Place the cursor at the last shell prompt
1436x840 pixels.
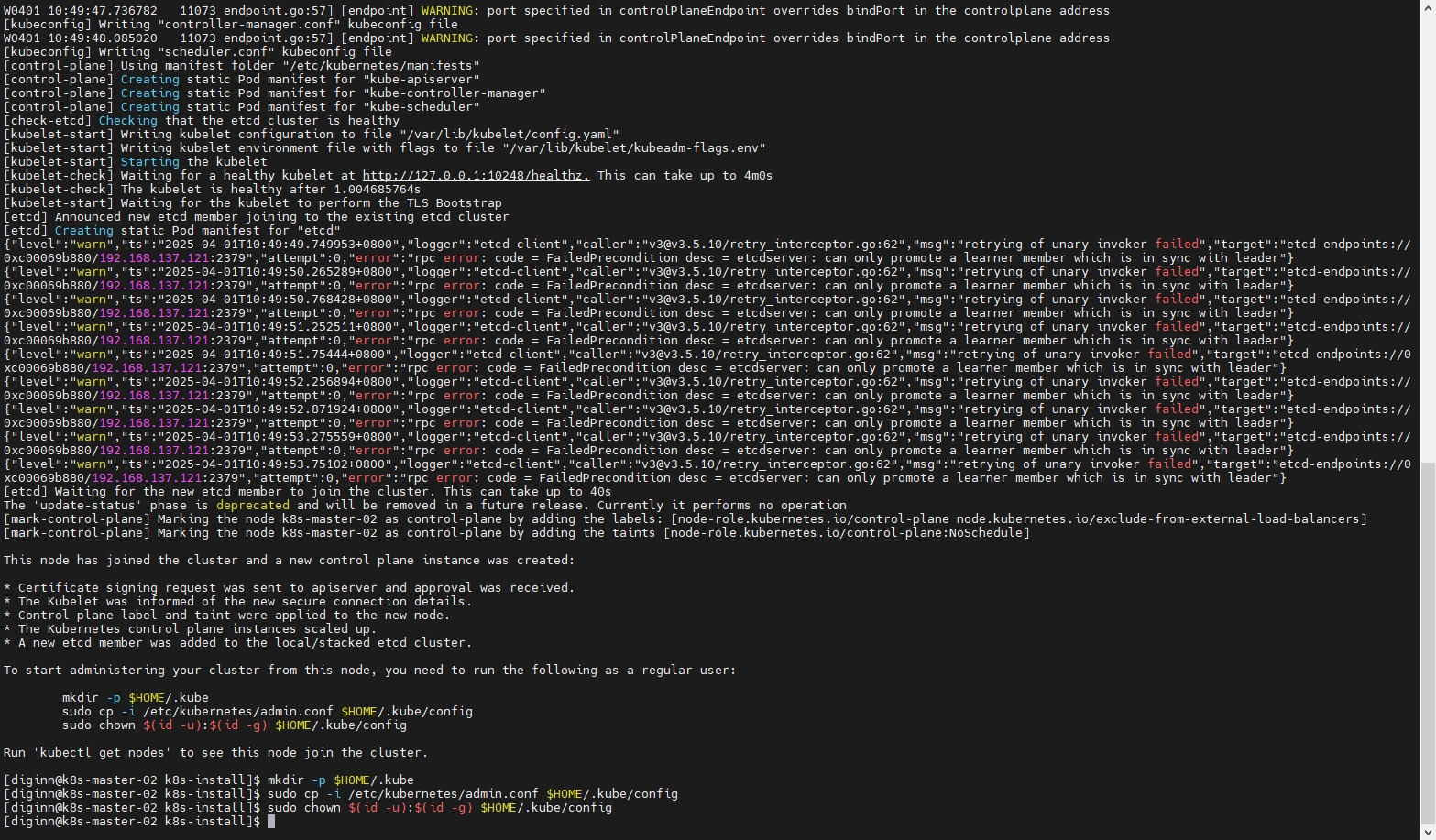click(x=270, y=822)
